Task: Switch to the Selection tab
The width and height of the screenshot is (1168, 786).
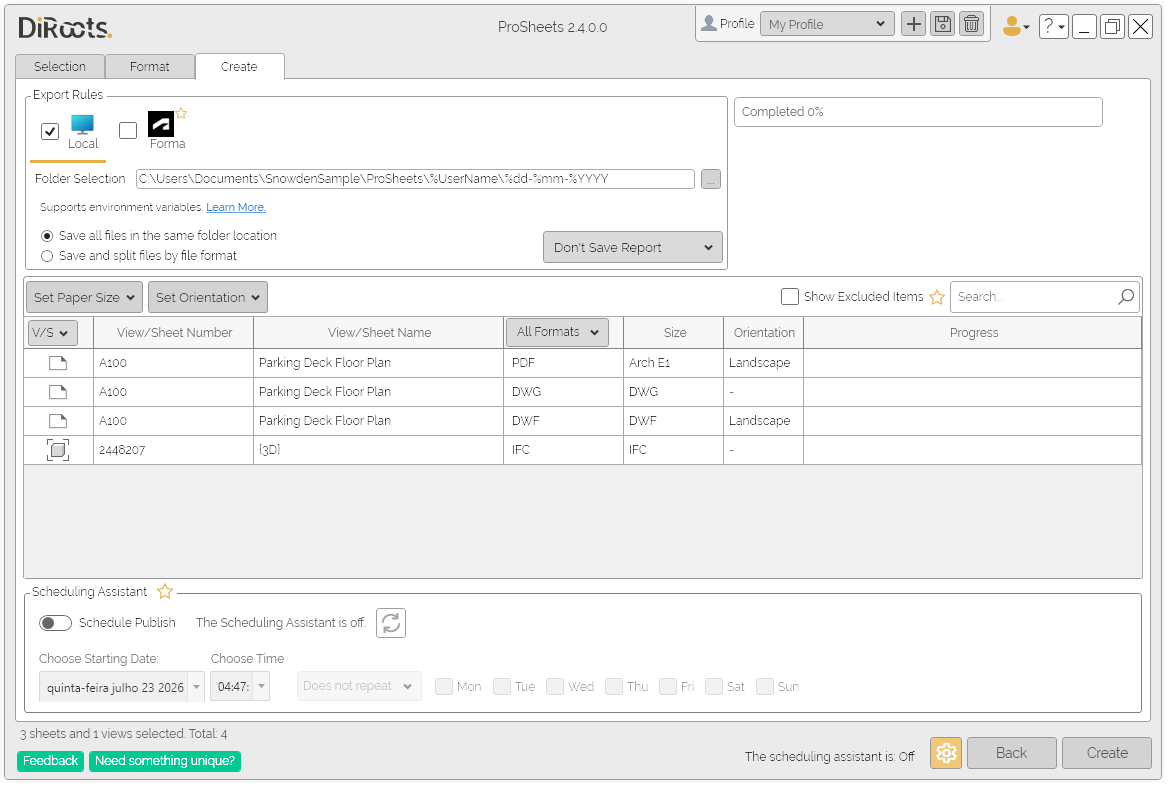Action: pos(60,67)
